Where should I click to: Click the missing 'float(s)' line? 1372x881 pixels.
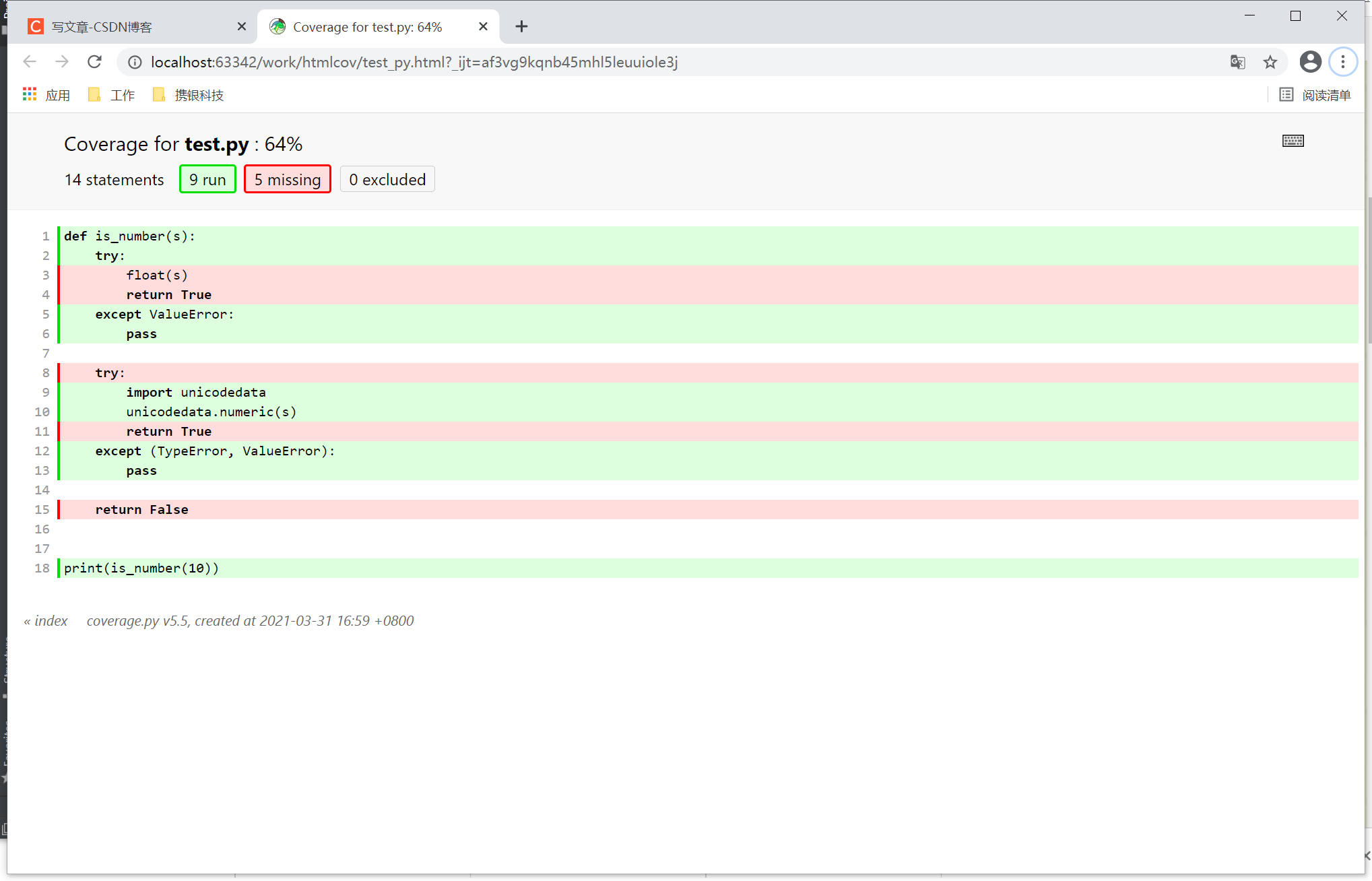pyautogui.click(x=708, y=275)
